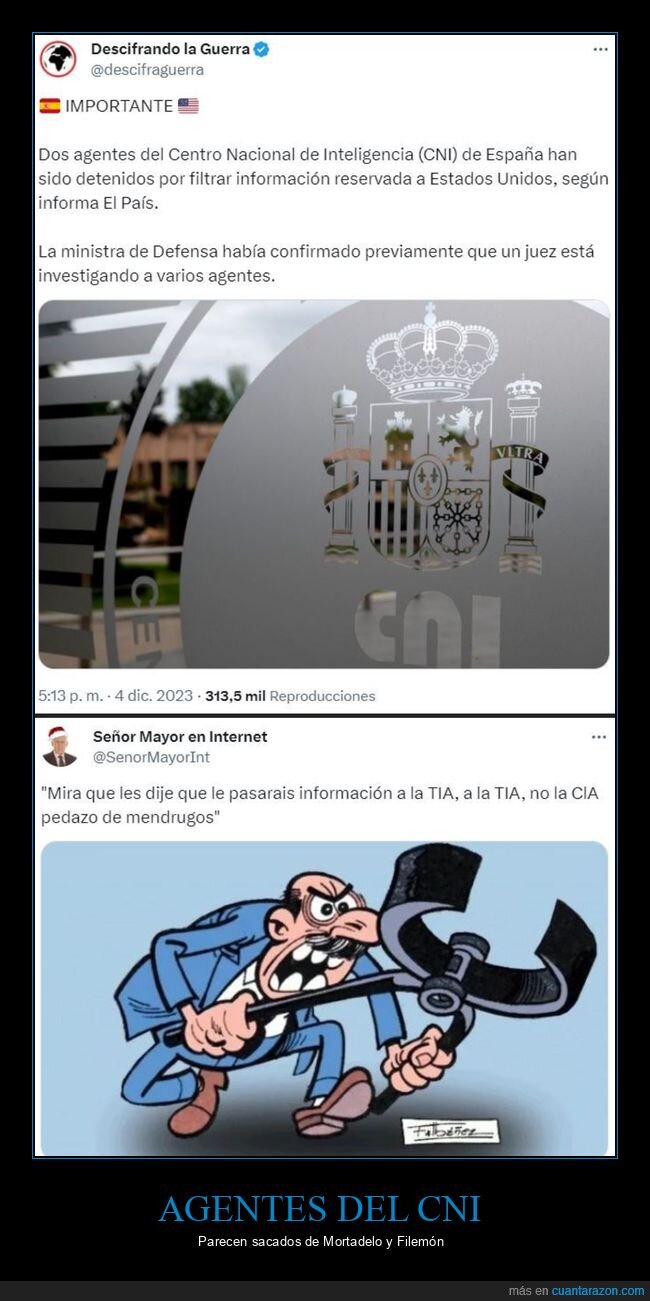Open second tweet's three-dot options menu
The image size is (650, 1301).
[598, 737]
